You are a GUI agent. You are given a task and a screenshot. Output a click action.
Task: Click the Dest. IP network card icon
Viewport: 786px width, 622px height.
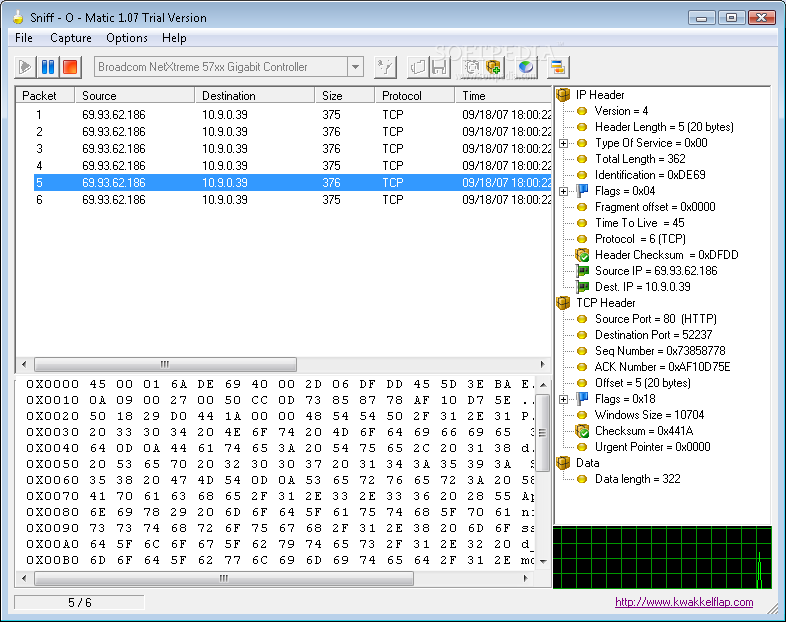tap(582, 287)
